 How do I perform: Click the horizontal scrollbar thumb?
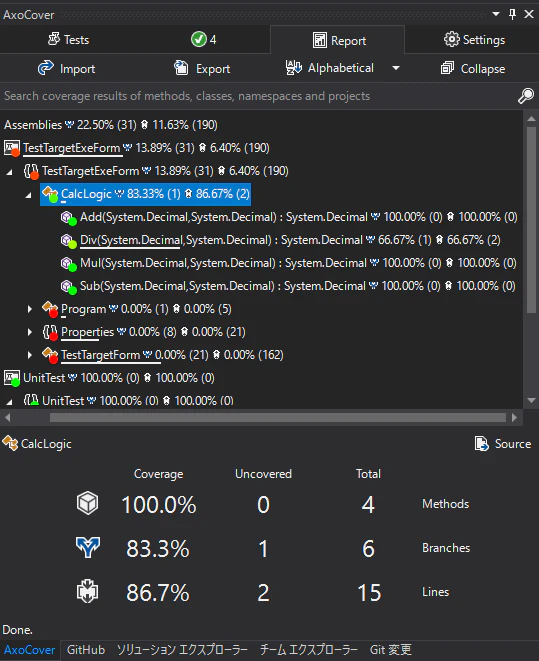(278, 418)
